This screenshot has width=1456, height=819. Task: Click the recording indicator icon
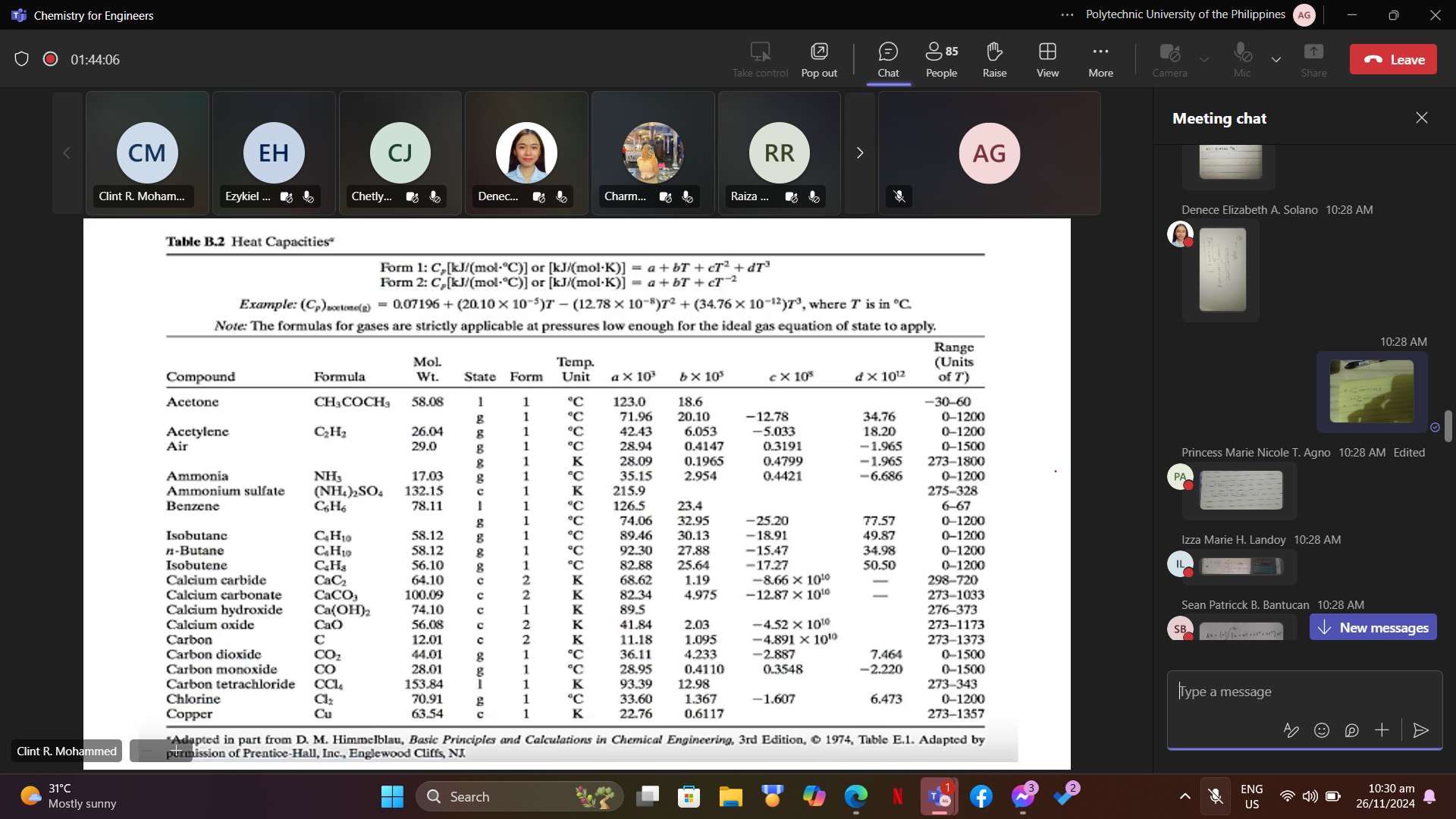(50, 59)
